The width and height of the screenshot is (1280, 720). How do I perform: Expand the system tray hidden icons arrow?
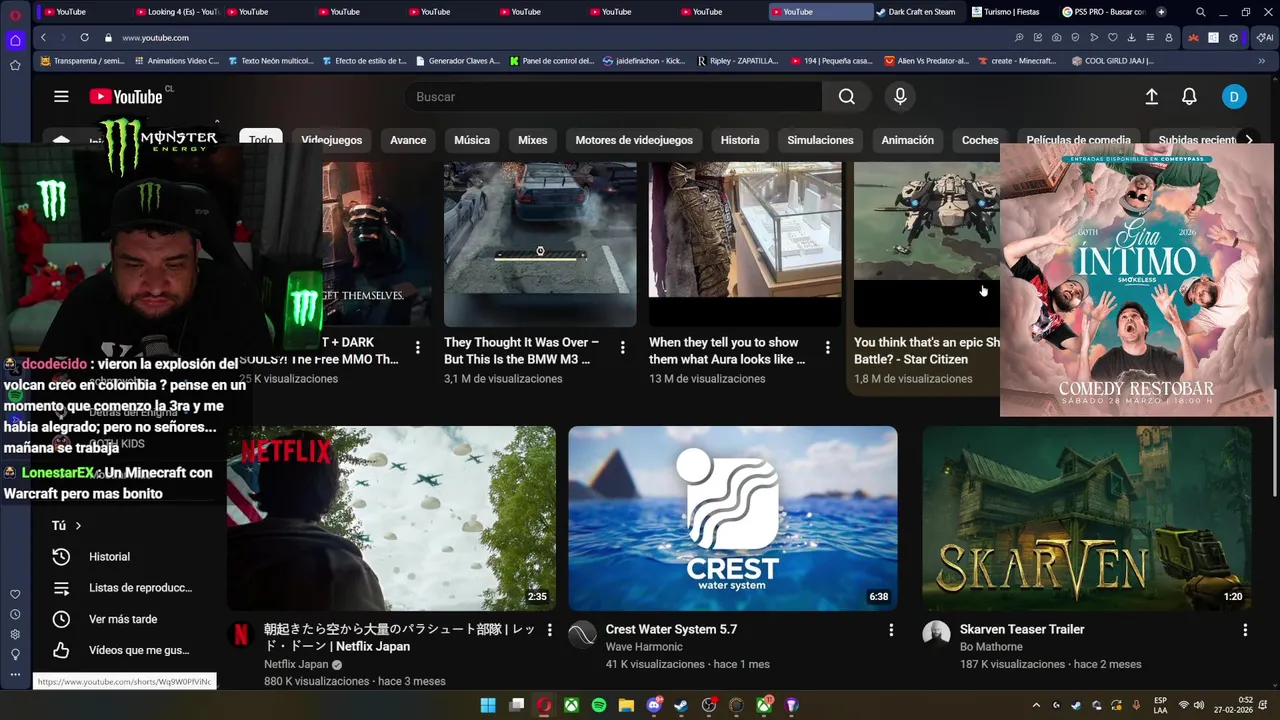tap(1036, 705)
